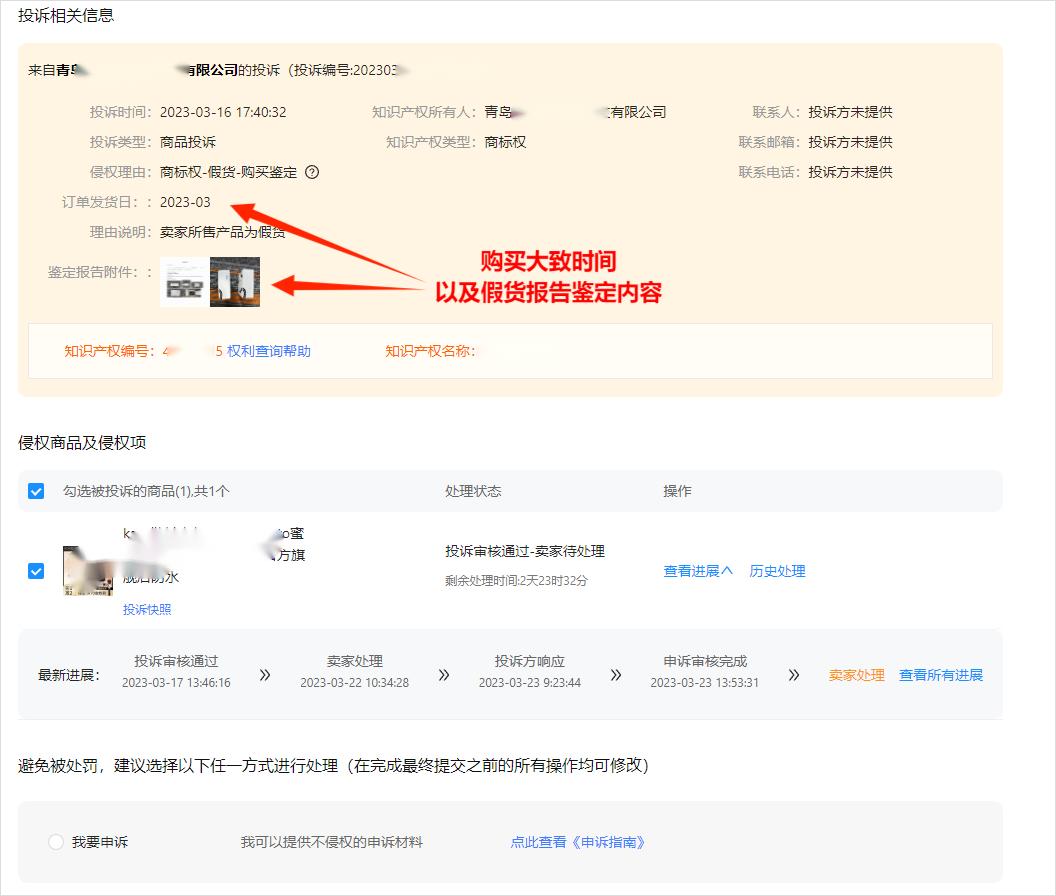This screenshot has width=1056, height=896.
Task: Click the complained product image thumbnail
Action: click(x=87, y=571)
